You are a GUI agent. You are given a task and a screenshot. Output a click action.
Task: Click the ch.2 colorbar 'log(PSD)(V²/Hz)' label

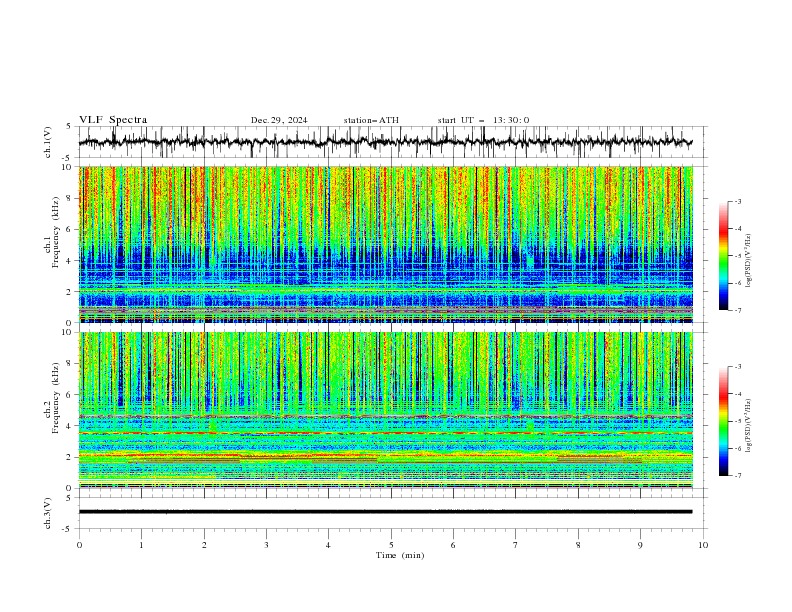(748, 425)
